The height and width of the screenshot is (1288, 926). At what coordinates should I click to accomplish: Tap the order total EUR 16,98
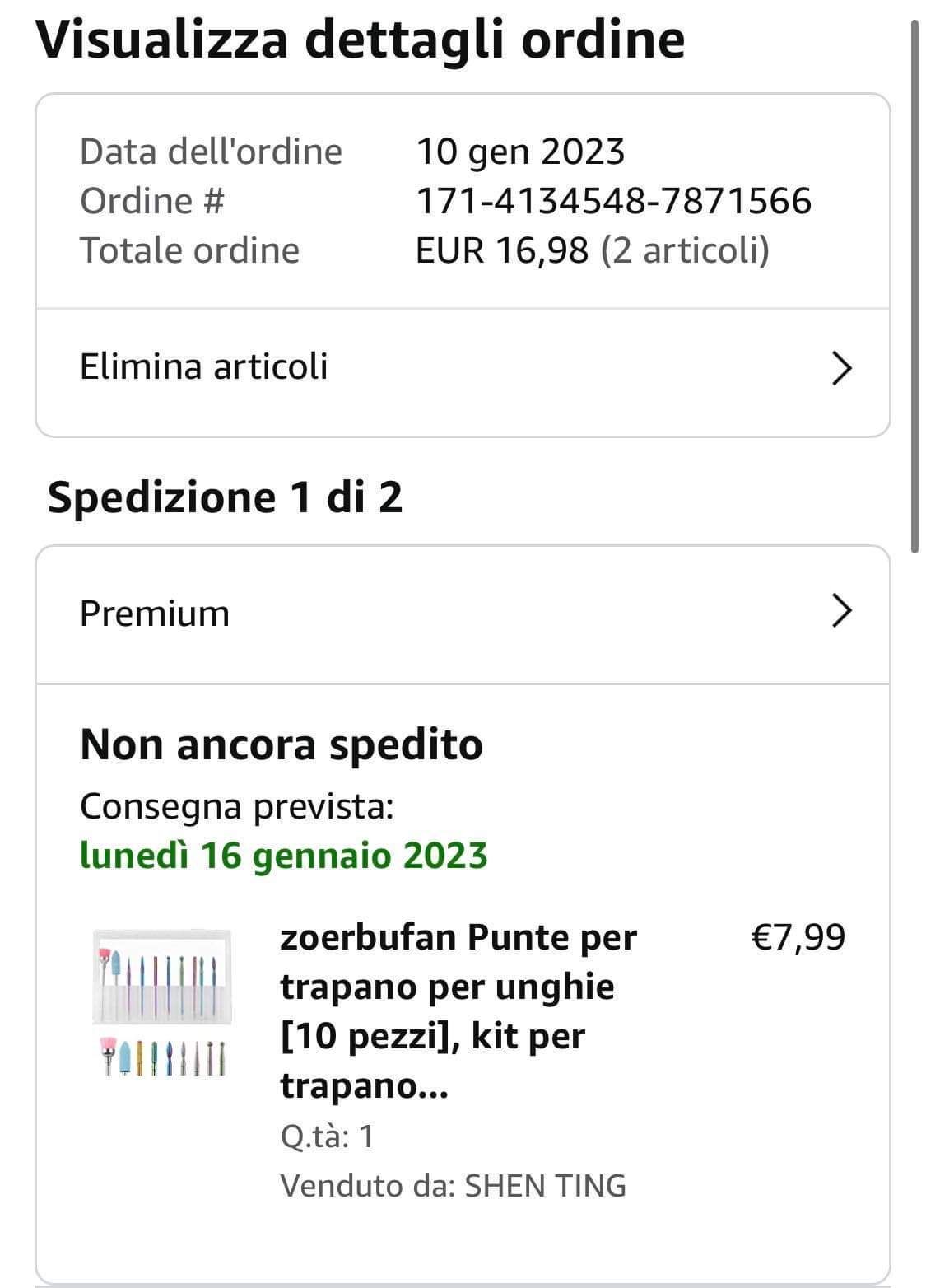(502, 250)
